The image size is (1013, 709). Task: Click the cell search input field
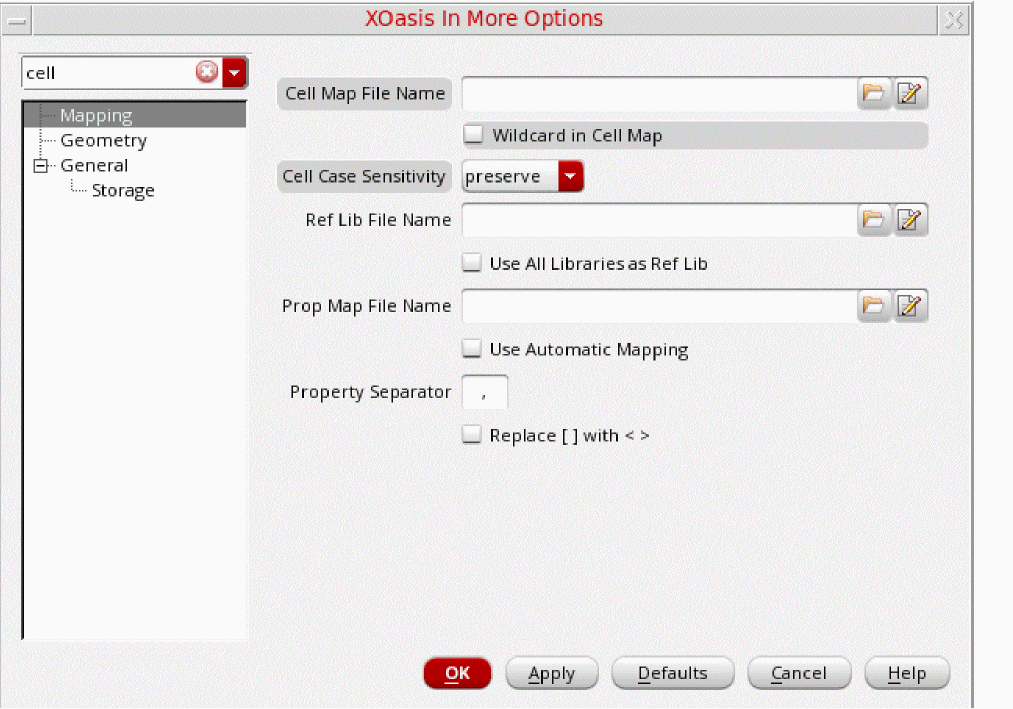click(x=109, y=72)
